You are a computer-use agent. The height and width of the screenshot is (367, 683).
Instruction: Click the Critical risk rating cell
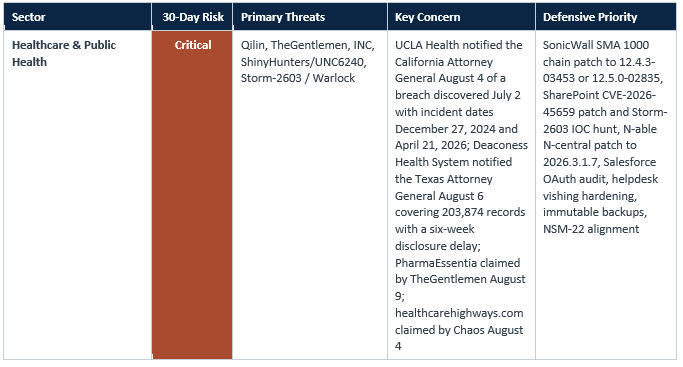(193, 195)
